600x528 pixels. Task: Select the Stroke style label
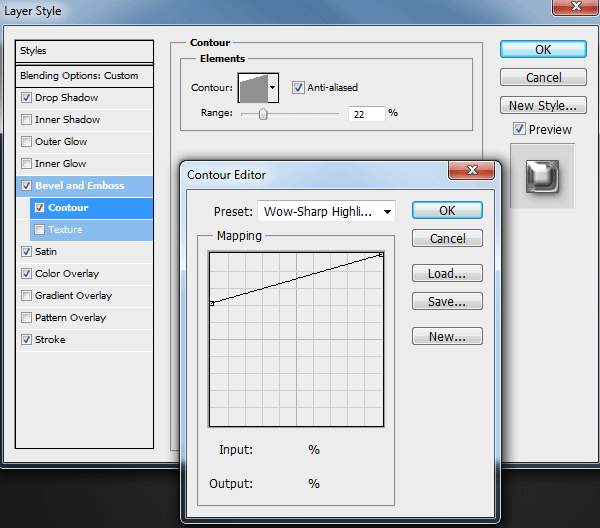click(x=50, y=339)
